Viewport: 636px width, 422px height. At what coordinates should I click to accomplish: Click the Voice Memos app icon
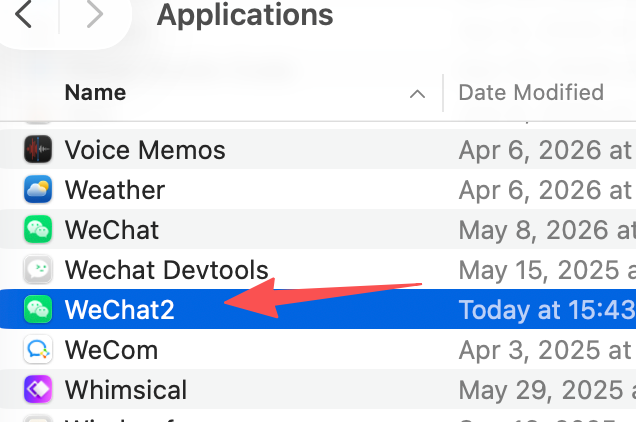(x=38, y=149)
